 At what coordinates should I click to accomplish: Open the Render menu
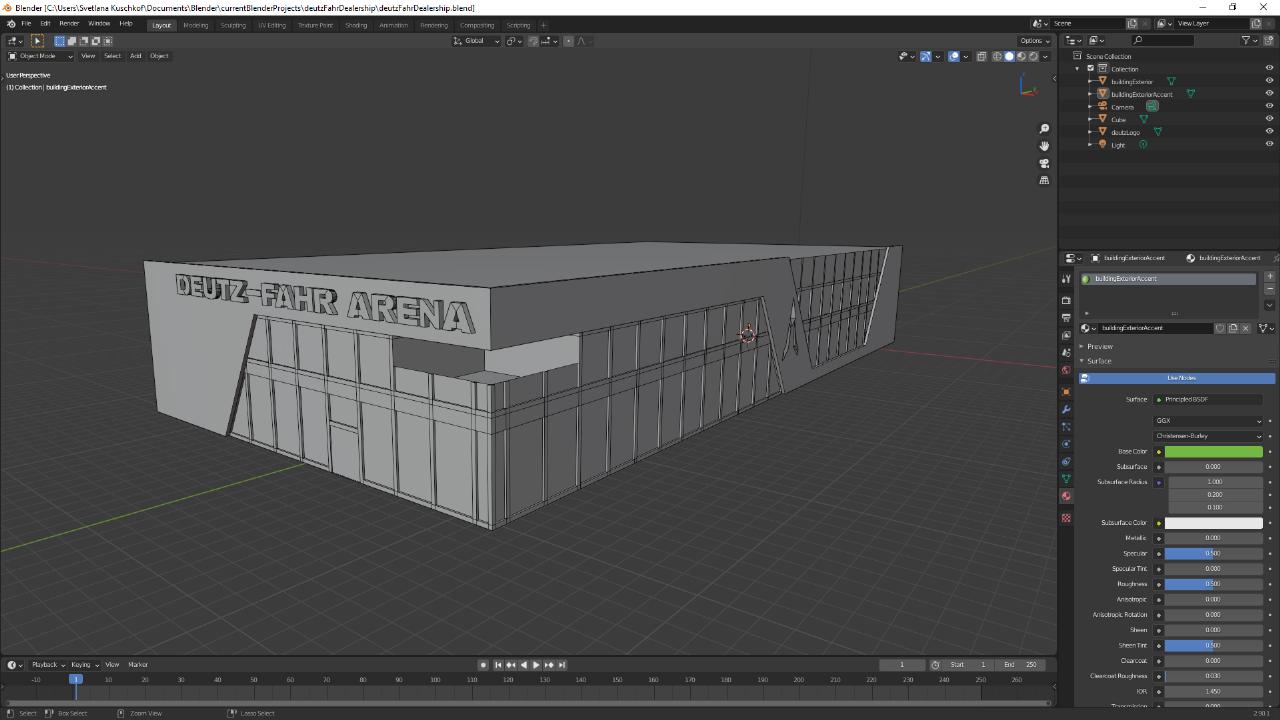point(69,24)
